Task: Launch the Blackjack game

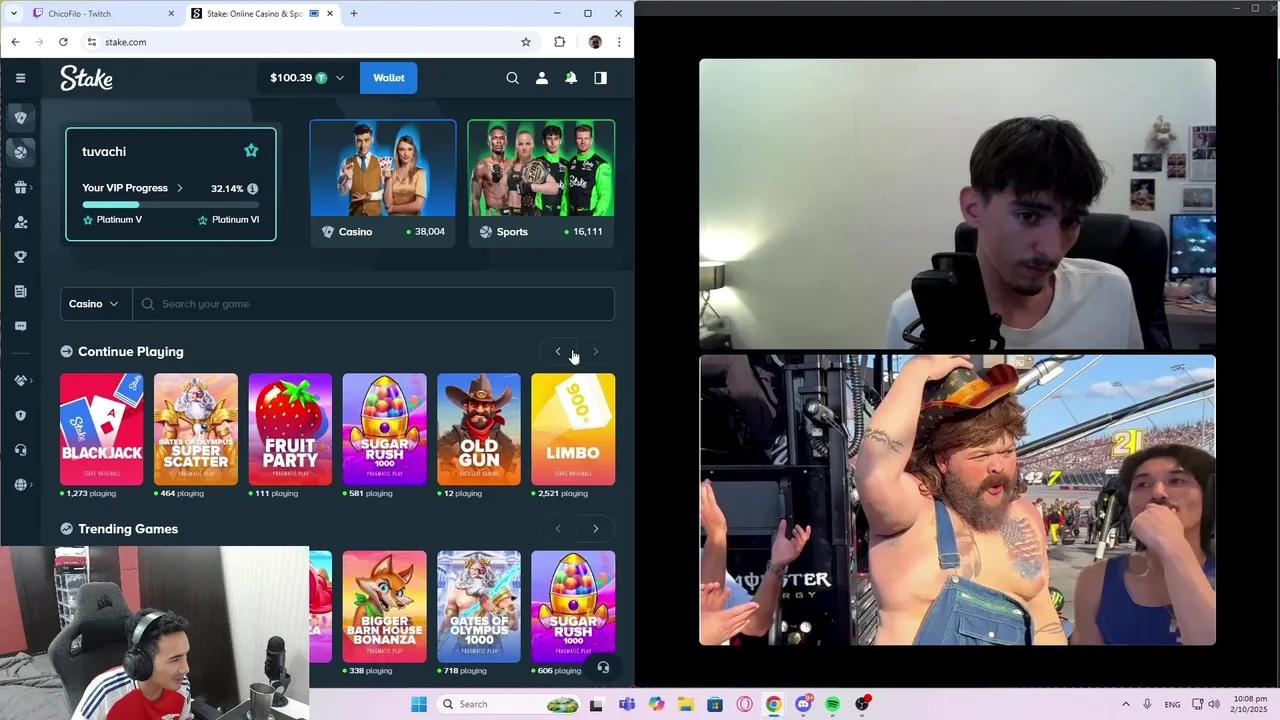Action: [x=101, y=429]
